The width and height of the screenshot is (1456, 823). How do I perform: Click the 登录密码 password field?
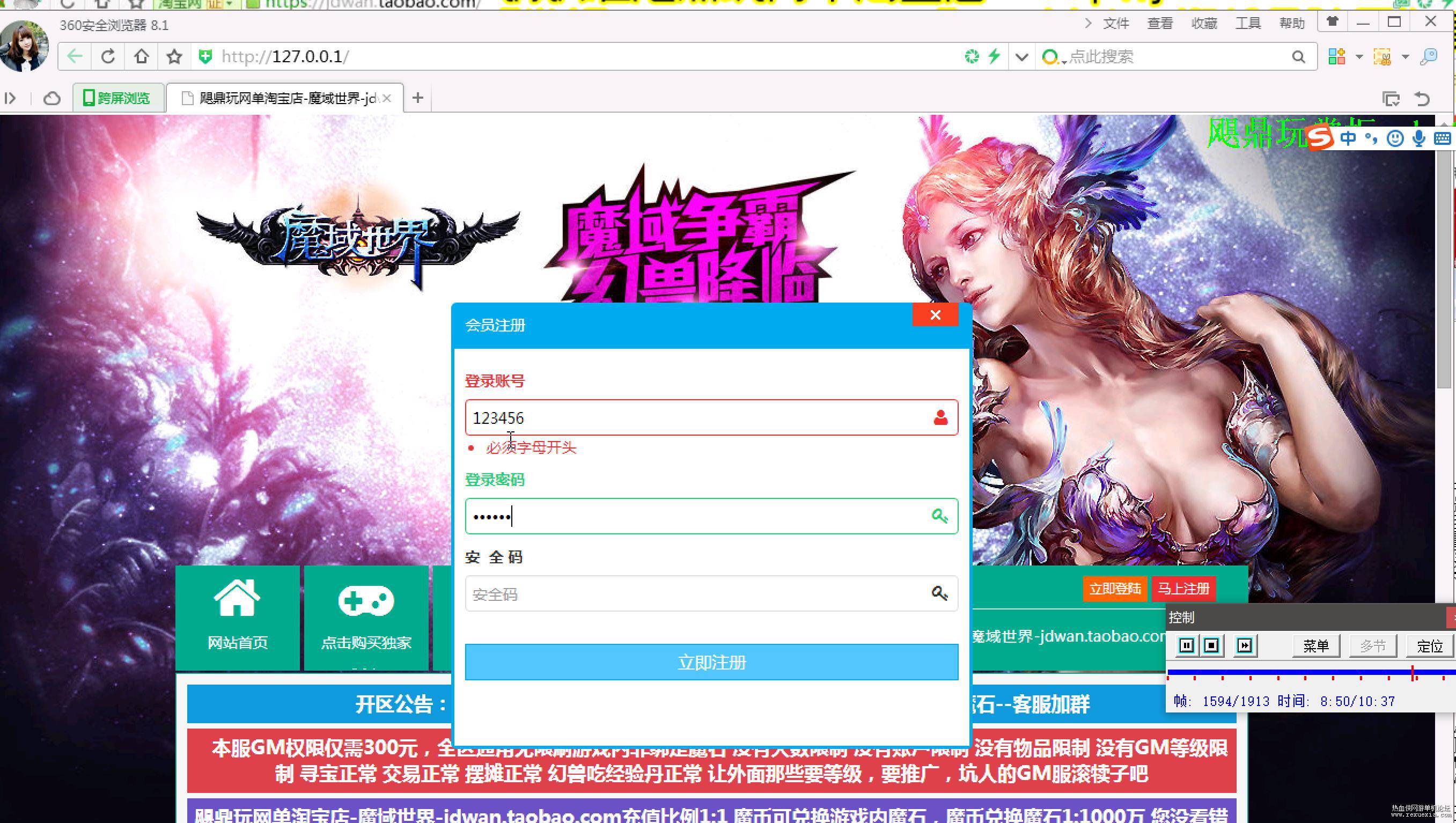pyautogui.click(x=711, y=516)
